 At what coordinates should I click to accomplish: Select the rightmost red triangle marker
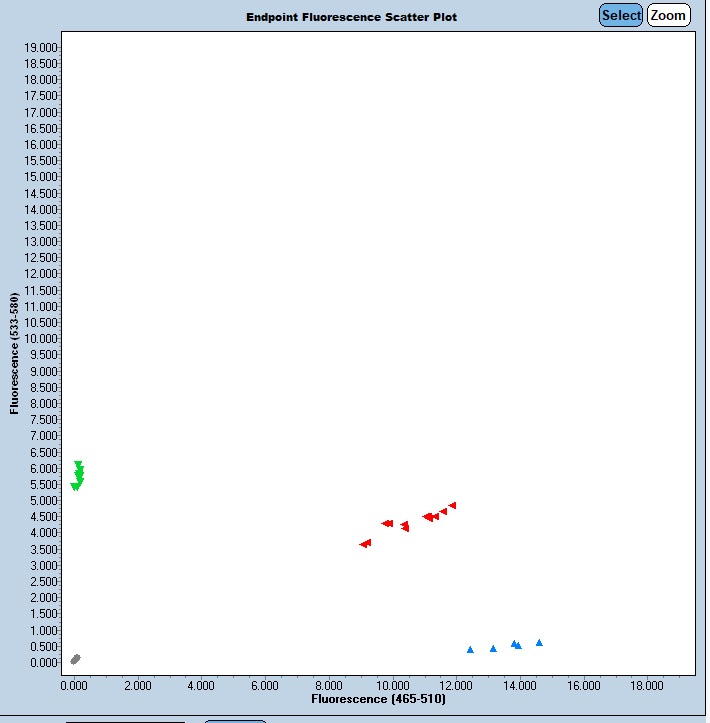[452, 506]
